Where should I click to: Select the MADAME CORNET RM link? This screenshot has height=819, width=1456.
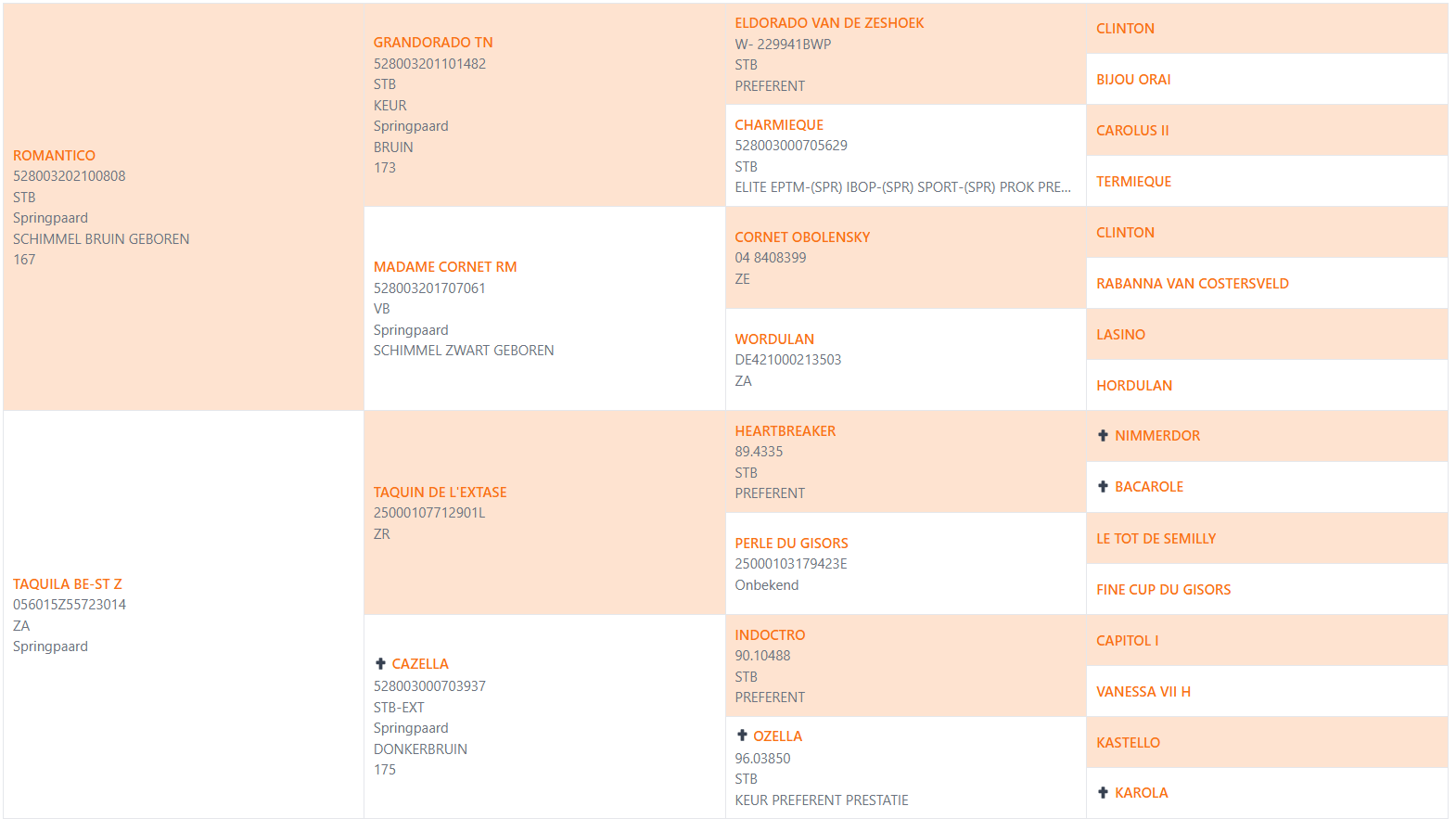[x=445, y=266]
